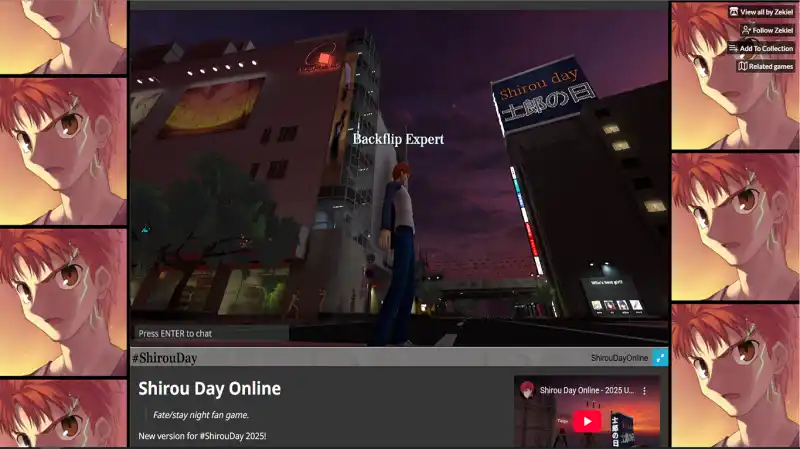
Task: Click the View all by Zekiel button
Action: click(x=761, y=12)
